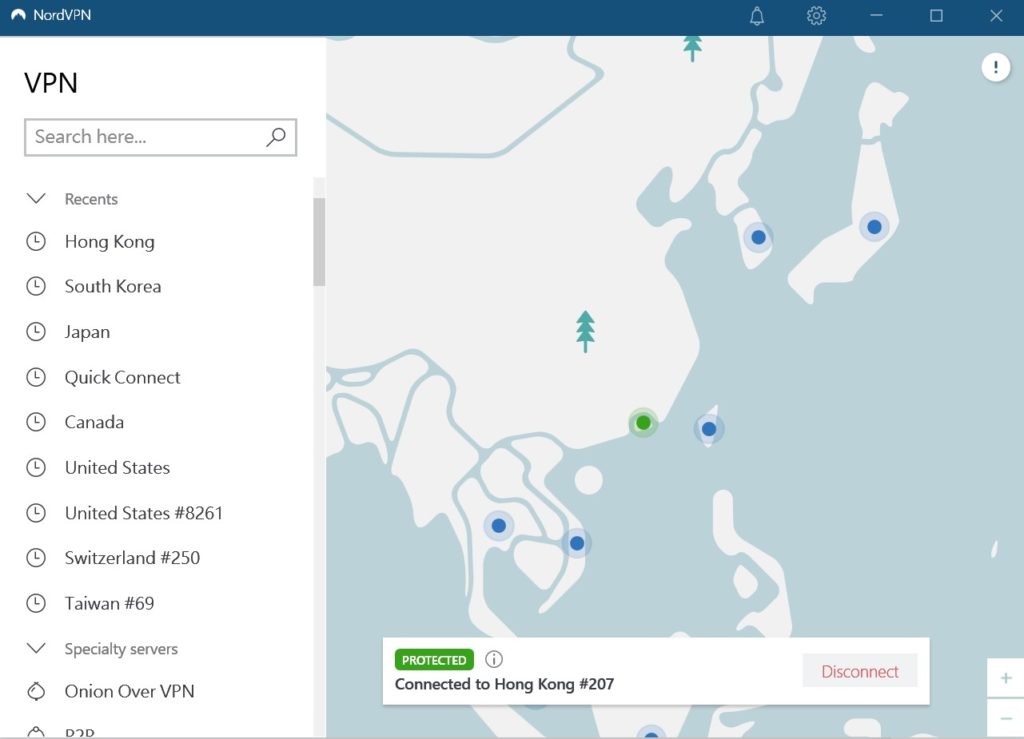The image size is (1024, 739).
Task: Click the Disconnect button
Action: 859,671
